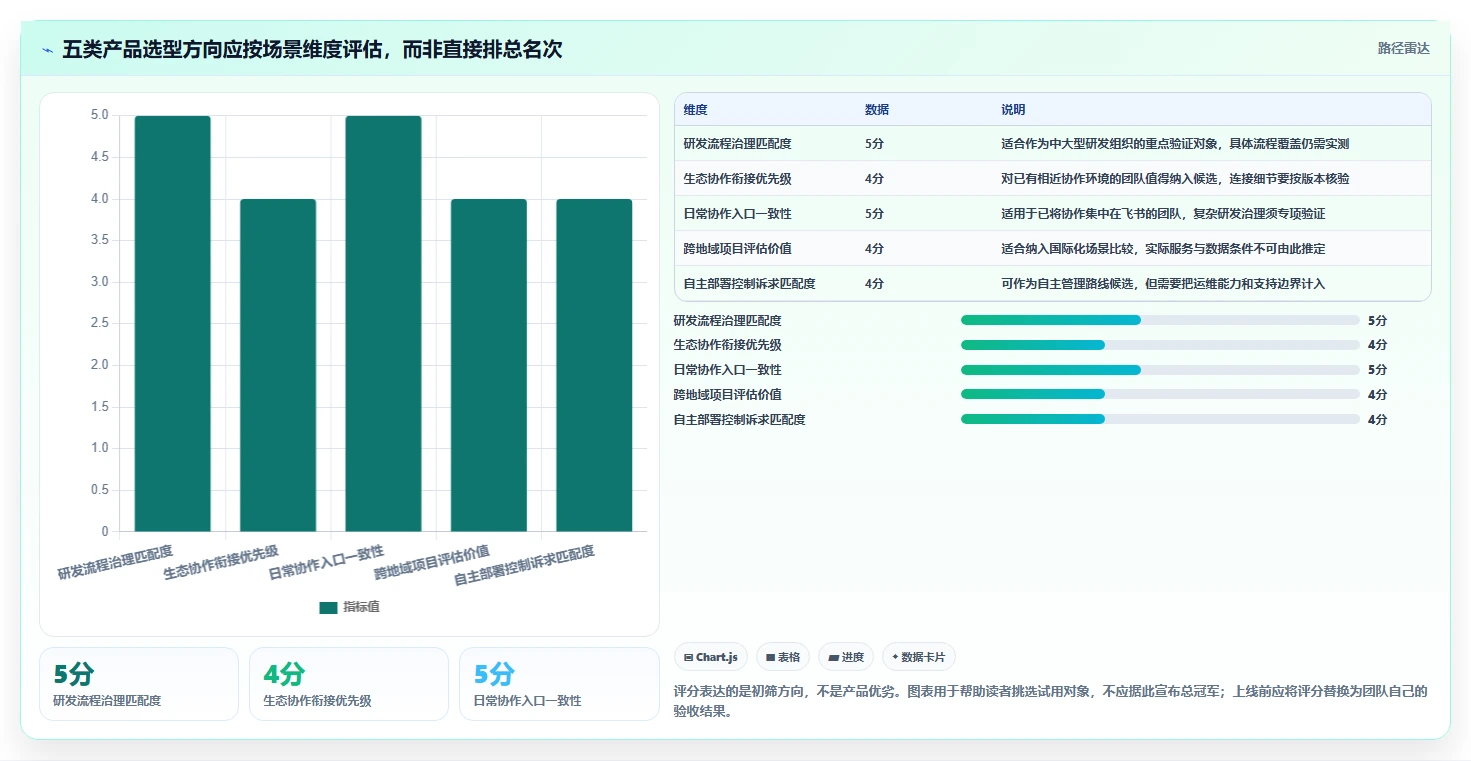
Task: Click the 日常协作入口一致性 progress bar
Action: click(1160, 370)
